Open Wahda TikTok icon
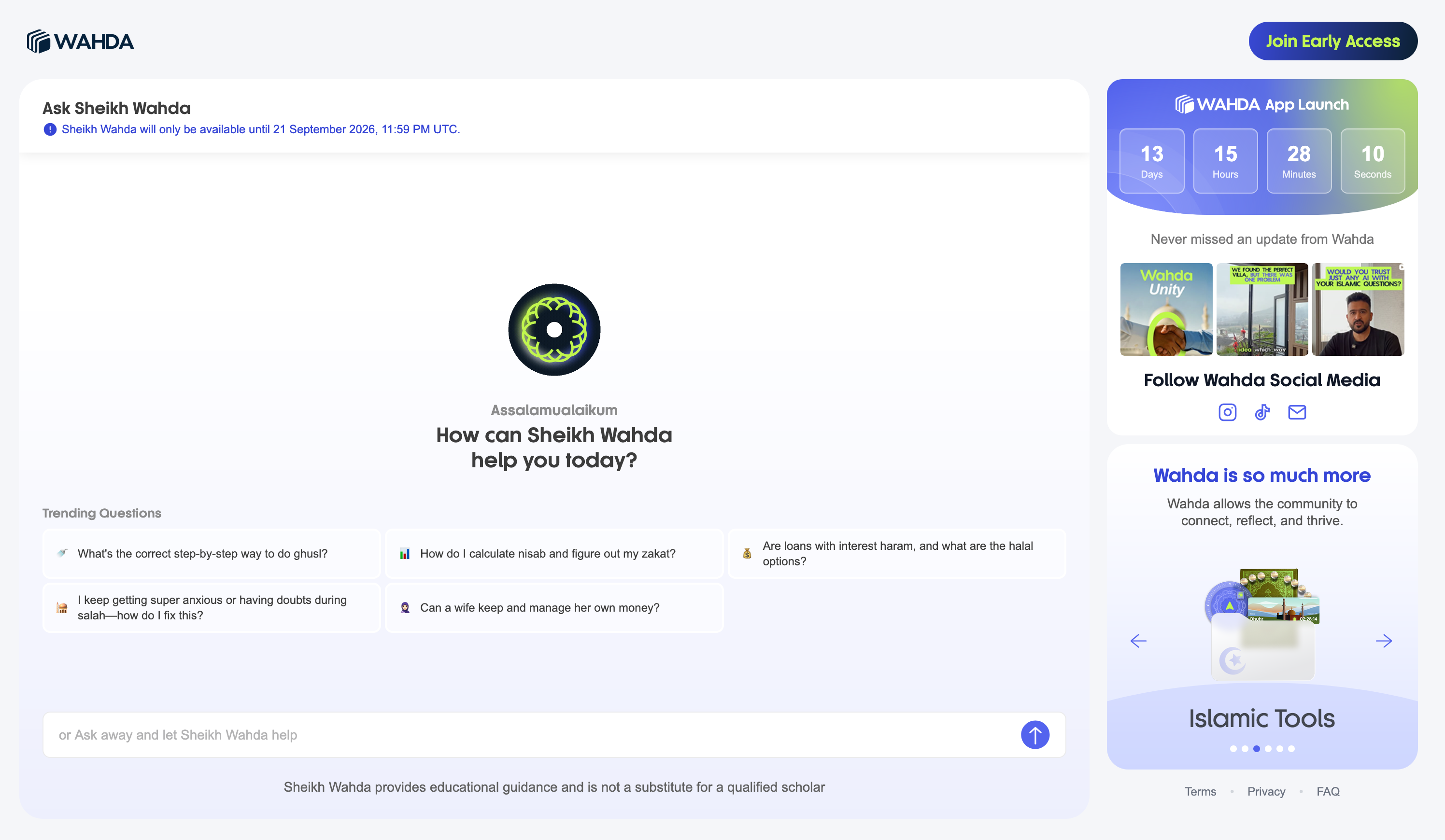Screen dimensions: 1445x840 tap(1262, 412)
